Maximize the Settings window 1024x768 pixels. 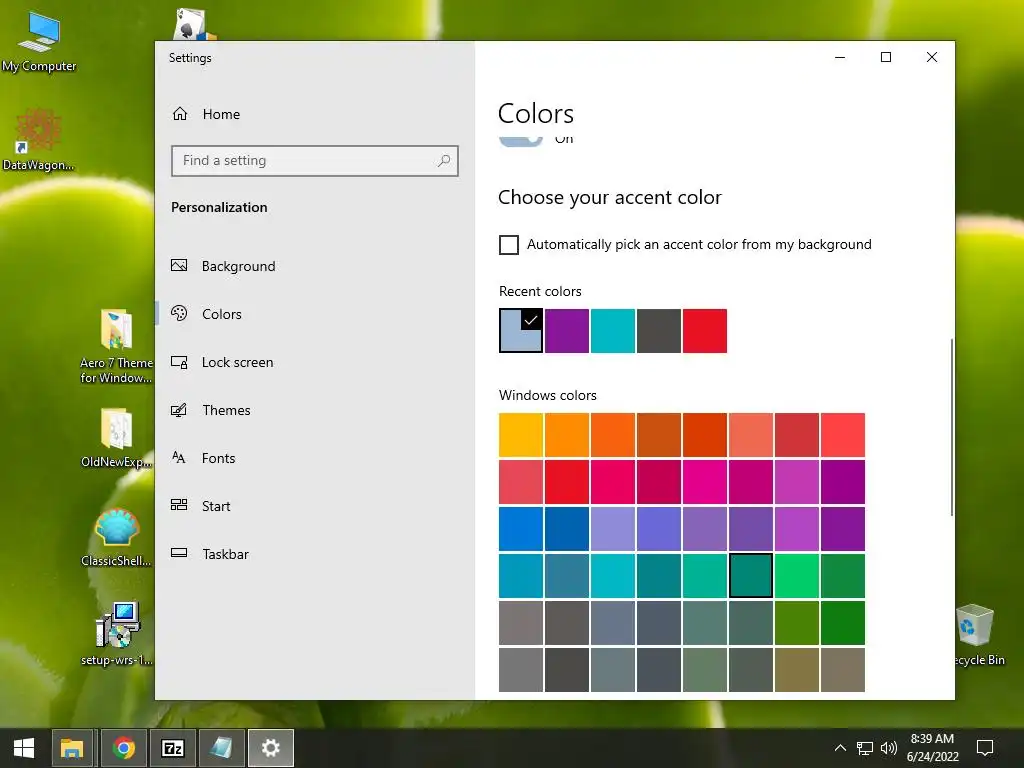886,57
